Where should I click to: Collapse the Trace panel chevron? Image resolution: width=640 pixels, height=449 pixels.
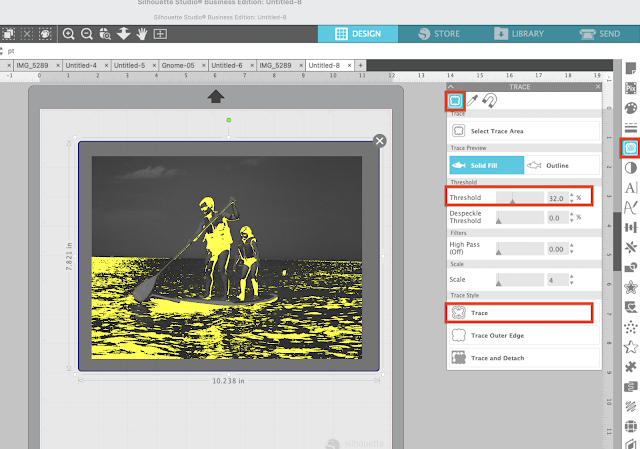451,87
